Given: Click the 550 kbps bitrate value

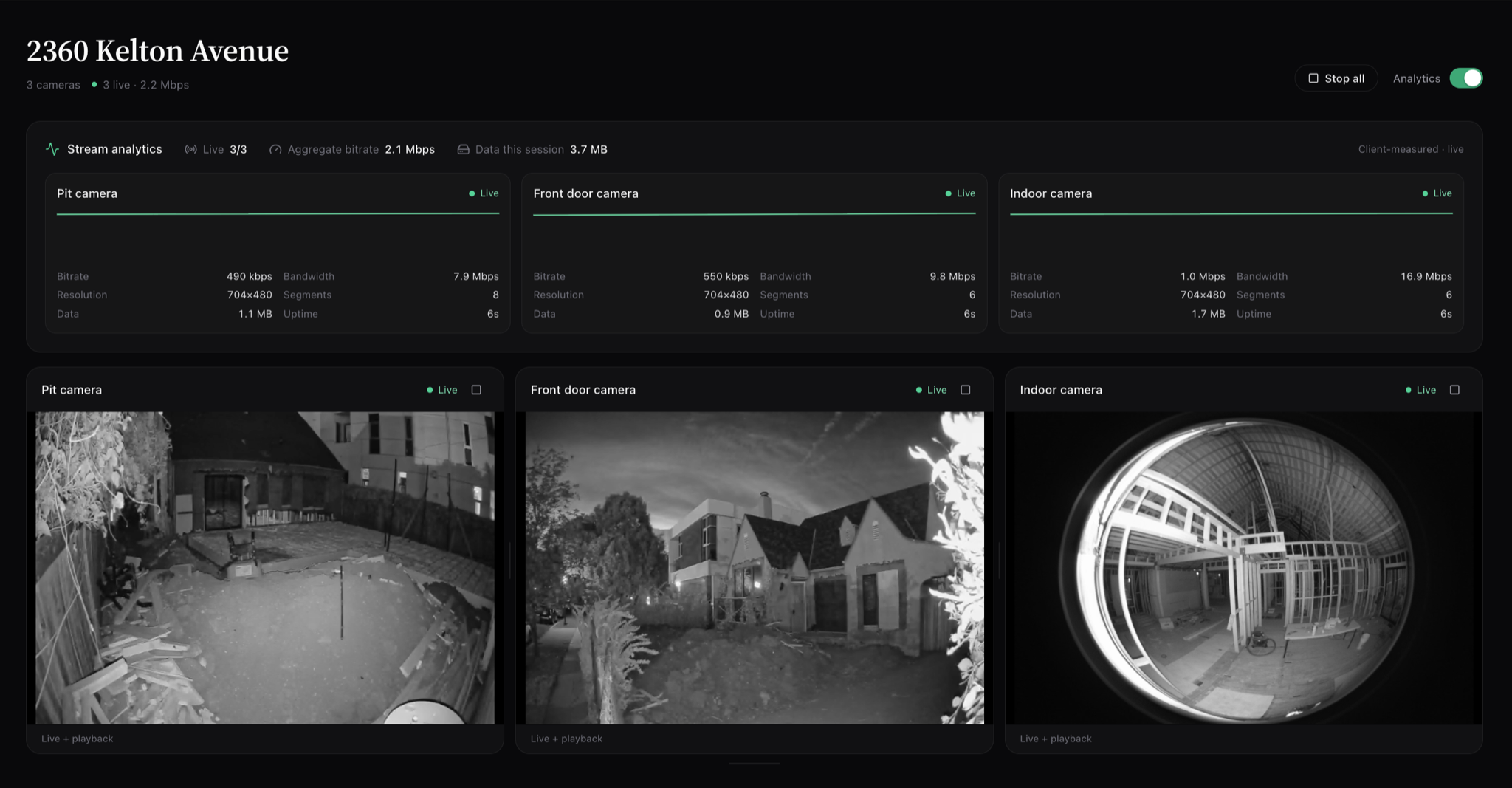Looking at the screenshot, I should pyautogui.click(x=726, y=276).
